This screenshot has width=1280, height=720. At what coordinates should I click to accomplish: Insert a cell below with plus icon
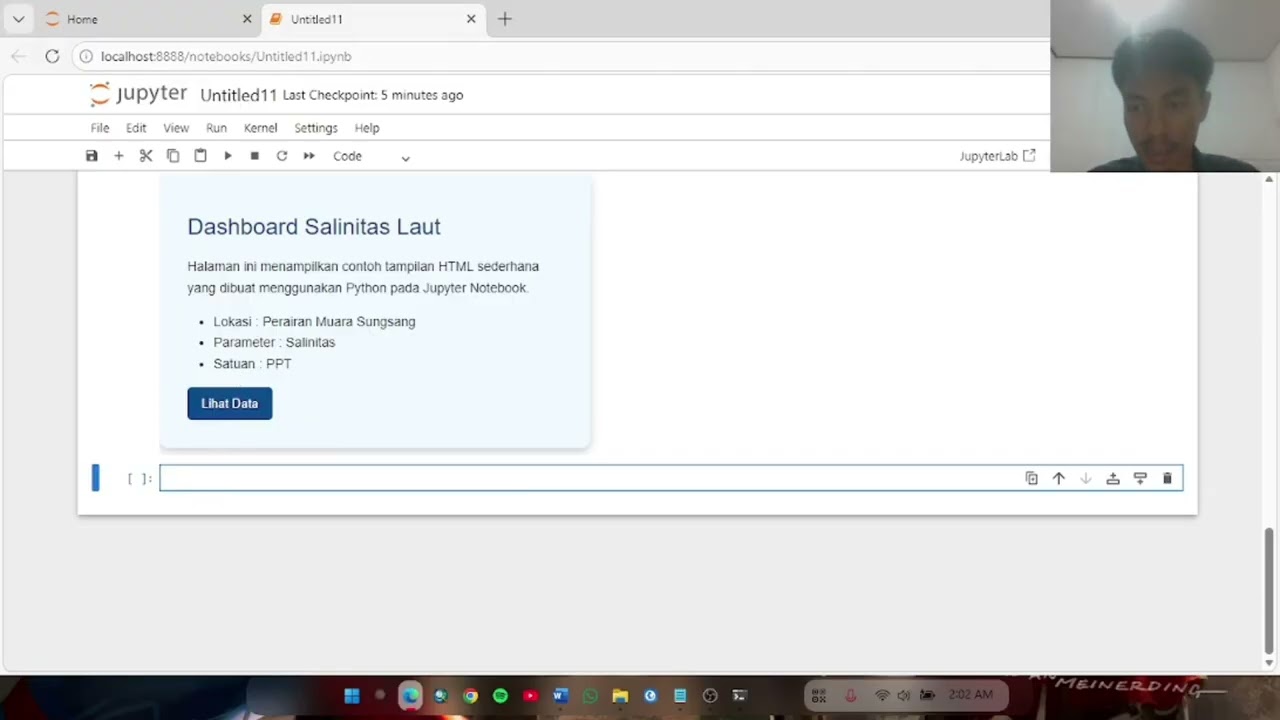click(119, 156)
